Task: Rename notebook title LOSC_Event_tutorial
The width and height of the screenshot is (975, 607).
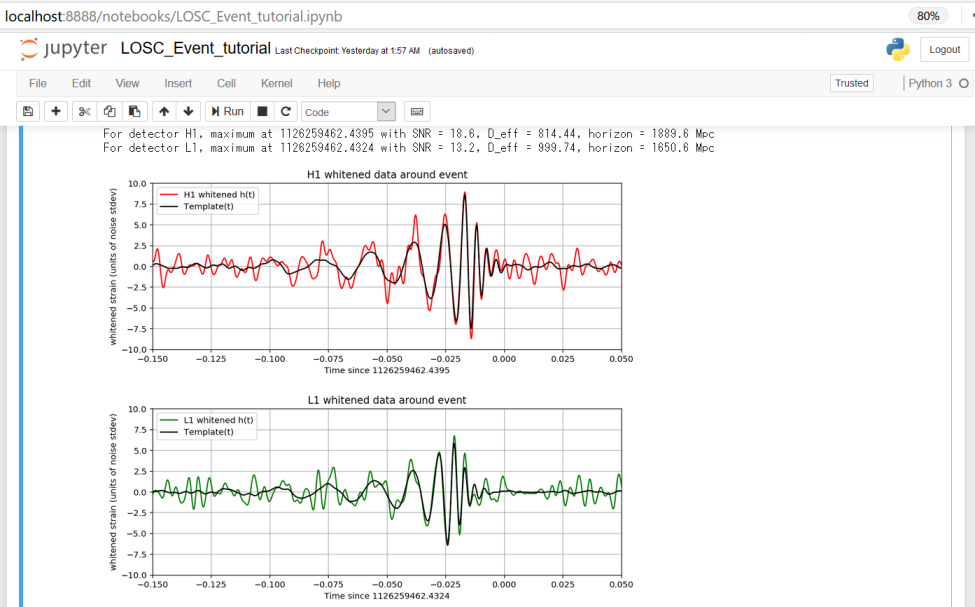Action: [195, 48]
